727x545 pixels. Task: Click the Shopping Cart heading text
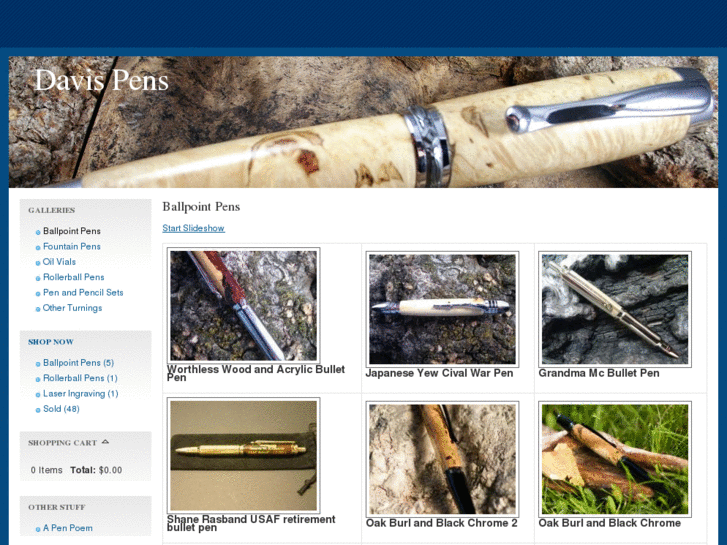pyautogui.click(x=62, y=442)
